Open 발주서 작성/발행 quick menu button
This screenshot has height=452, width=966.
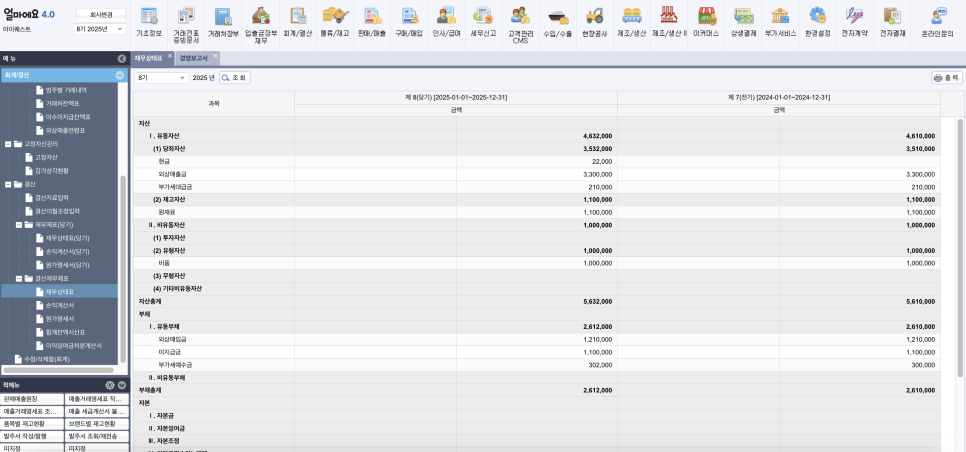point(32,436)
